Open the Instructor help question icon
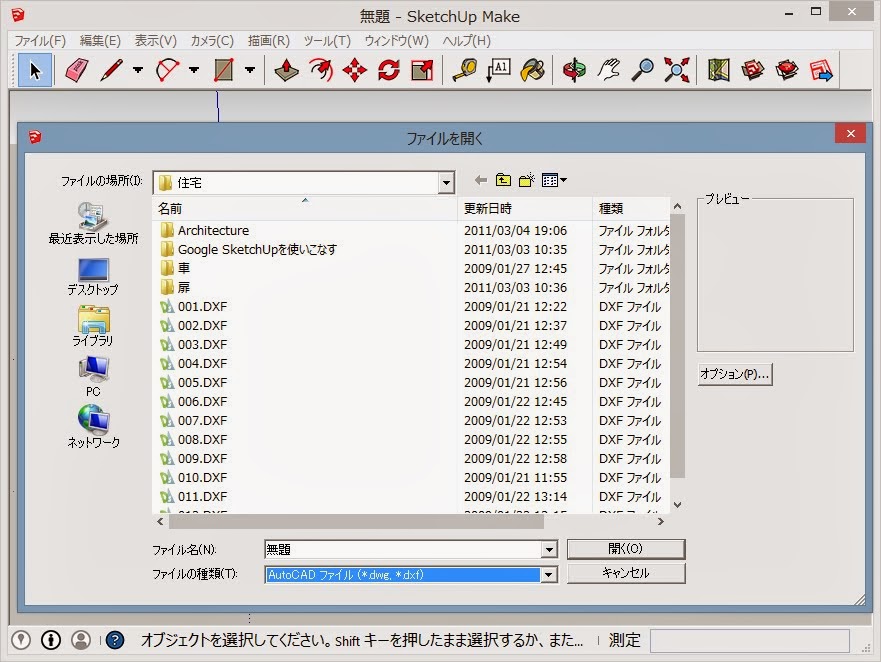The height and width of the screenshot is (662, 881). [x=115, y=640]
